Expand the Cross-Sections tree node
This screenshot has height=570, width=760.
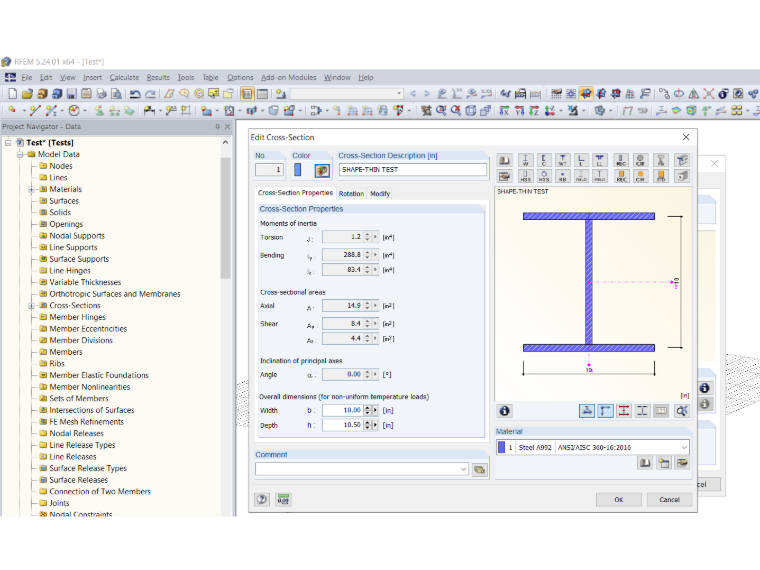pos(31,306)
